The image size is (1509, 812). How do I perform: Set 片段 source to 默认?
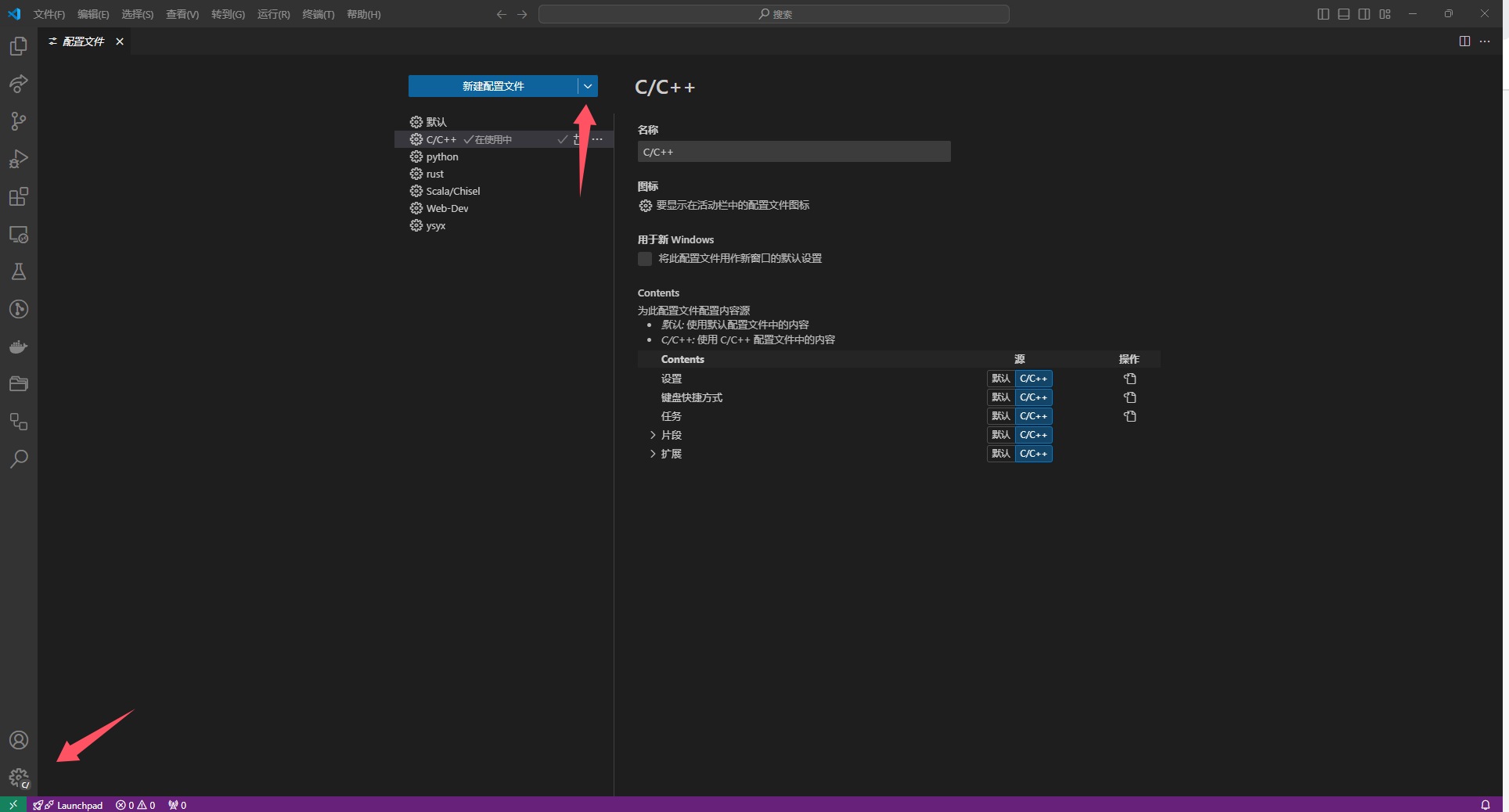(1001, 435)
